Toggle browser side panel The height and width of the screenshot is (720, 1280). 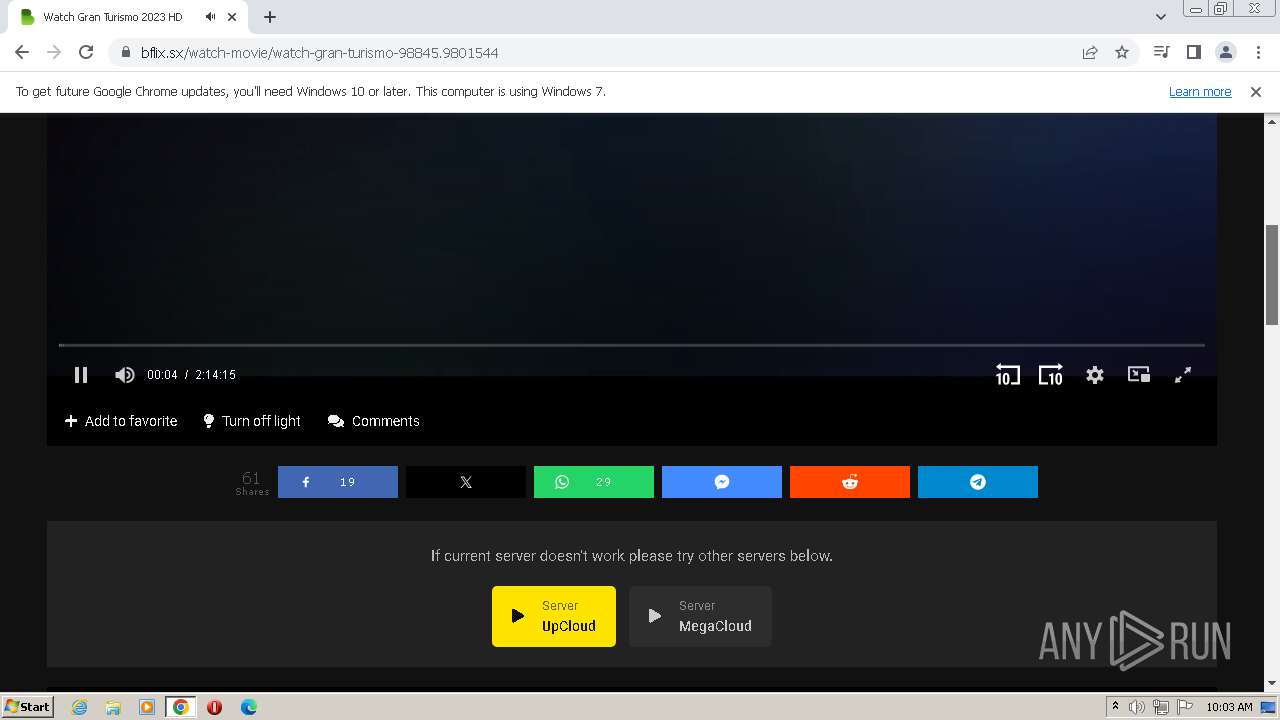pyautogui.click(x=1194, y=52)
